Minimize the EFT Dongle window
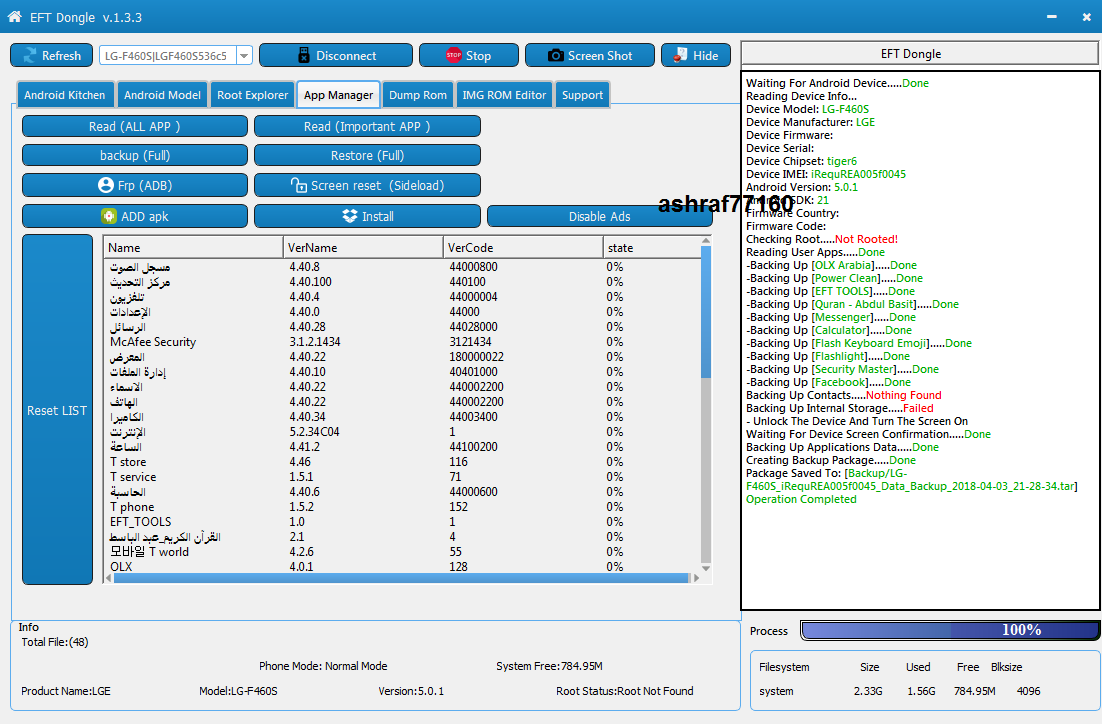Screen dimensions: 1102x724 (x=1051, y=17)
